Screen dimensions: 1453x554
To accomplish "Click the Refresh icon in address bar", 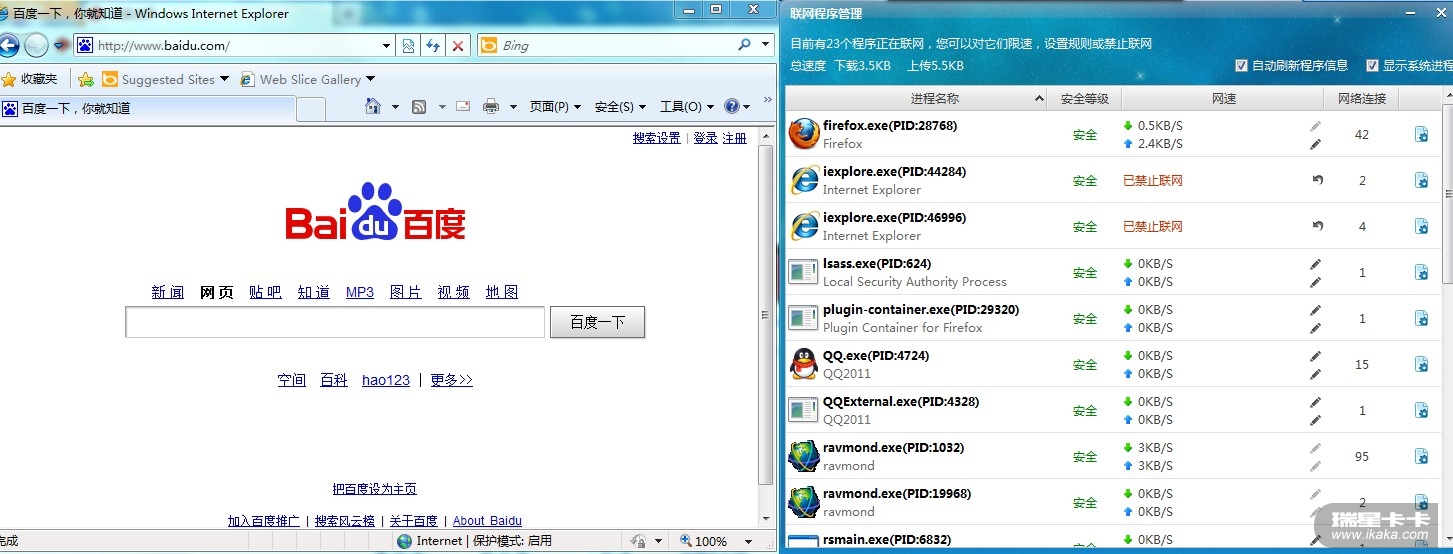I will pyautogui.click(x=433, y=45).
